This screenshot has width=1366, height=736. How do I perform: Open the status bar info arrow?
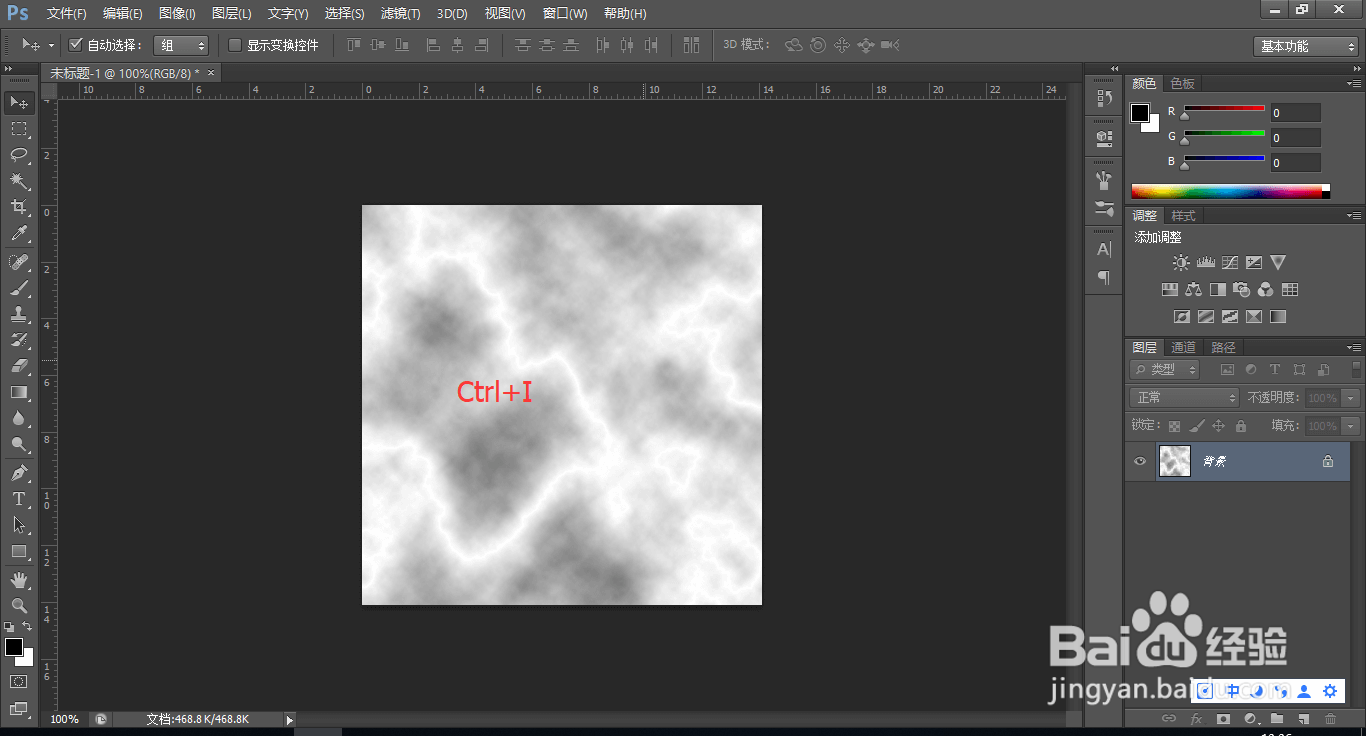pyautogui.click(x=290, y=719)
